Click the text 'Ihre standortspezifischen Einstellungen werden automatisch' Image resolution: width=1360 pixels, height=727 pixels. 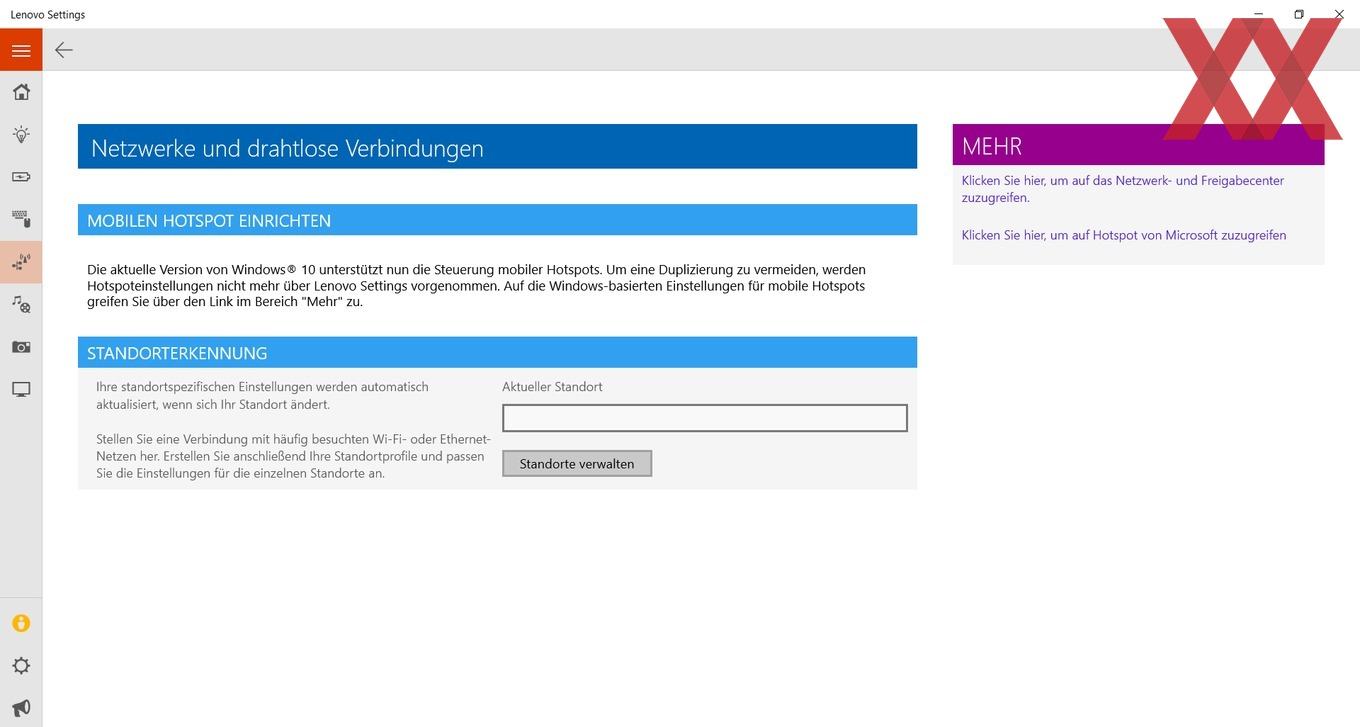[262, 387]
